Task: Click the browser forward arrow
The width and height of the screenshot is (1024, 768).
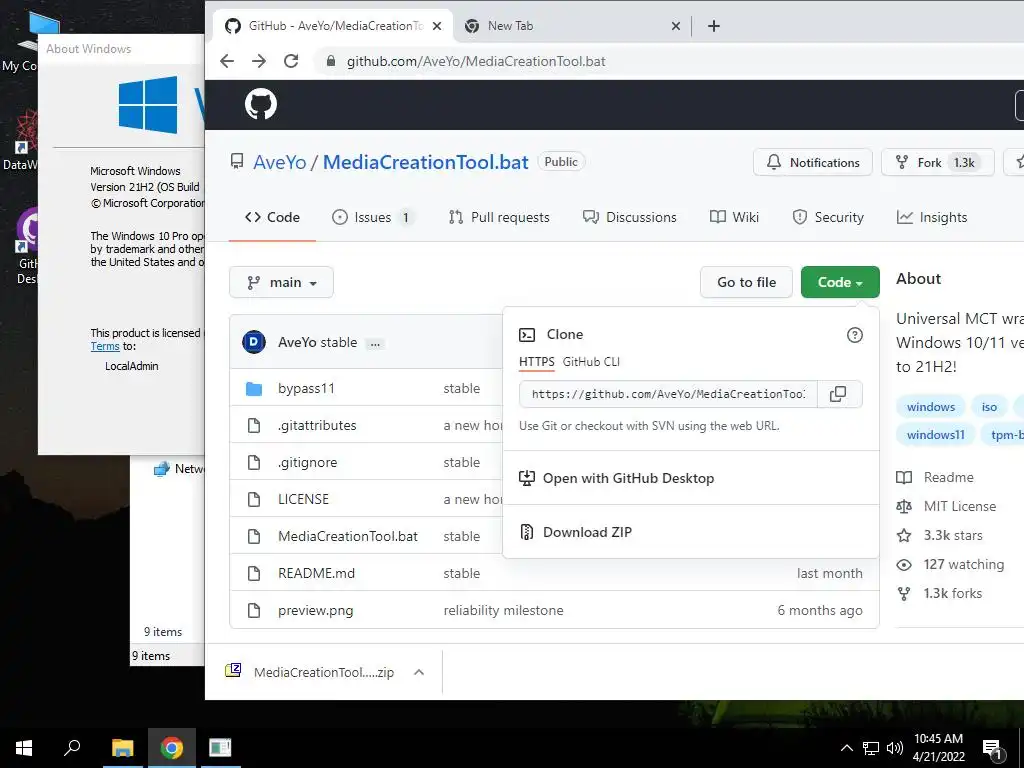Action: [x=259, y=61]
